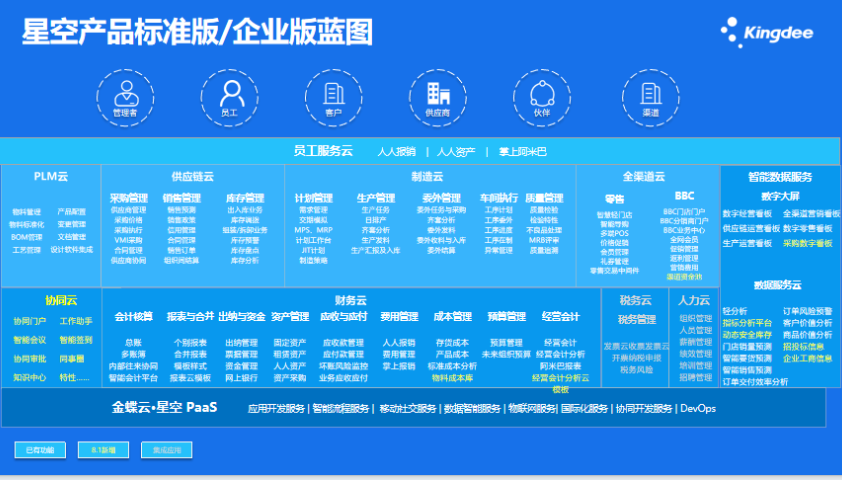Select 薪酬管理 under 人力云
The image size is (842, 480).
click(695, 342)
